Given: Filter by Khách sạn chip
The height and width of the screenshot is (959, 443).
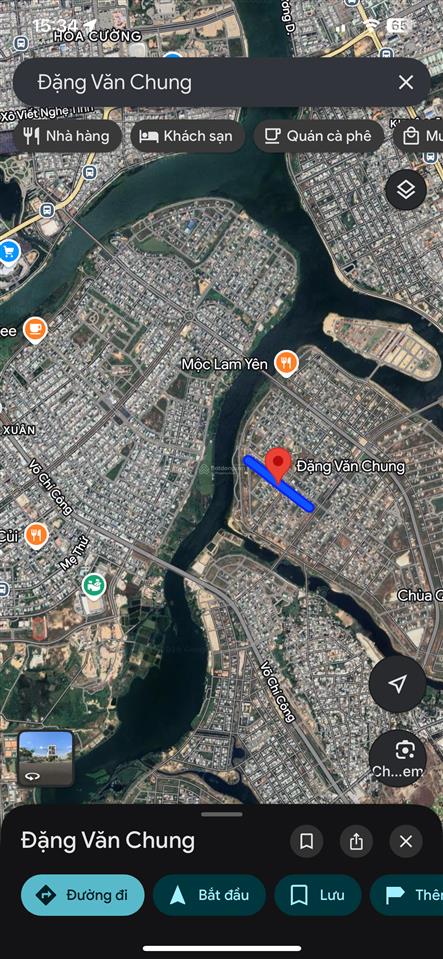Looking at the screenshot, I should tap(187, 136).
